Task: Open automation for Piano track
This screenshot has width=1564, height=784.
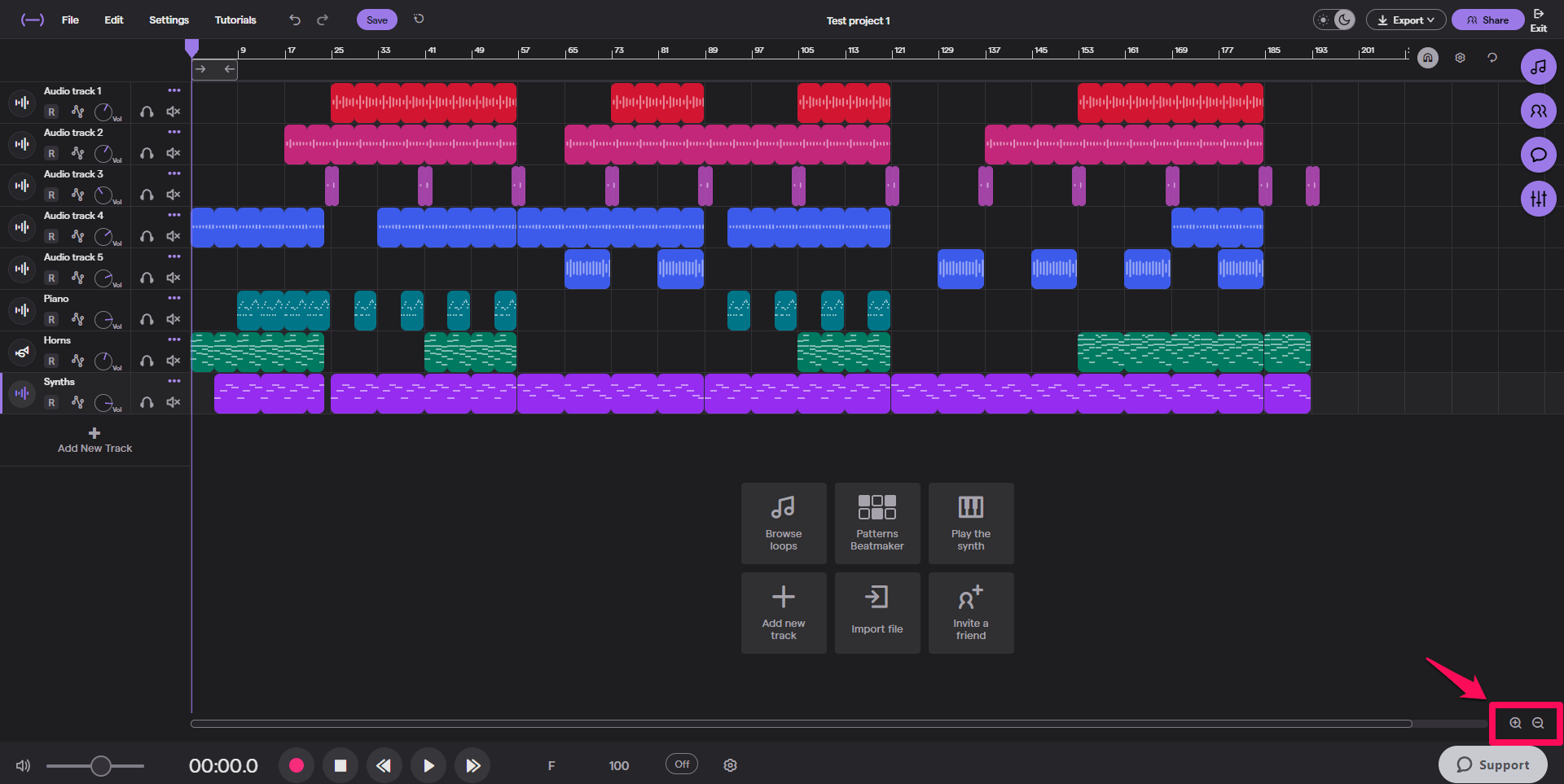Action: coord(77,319)
